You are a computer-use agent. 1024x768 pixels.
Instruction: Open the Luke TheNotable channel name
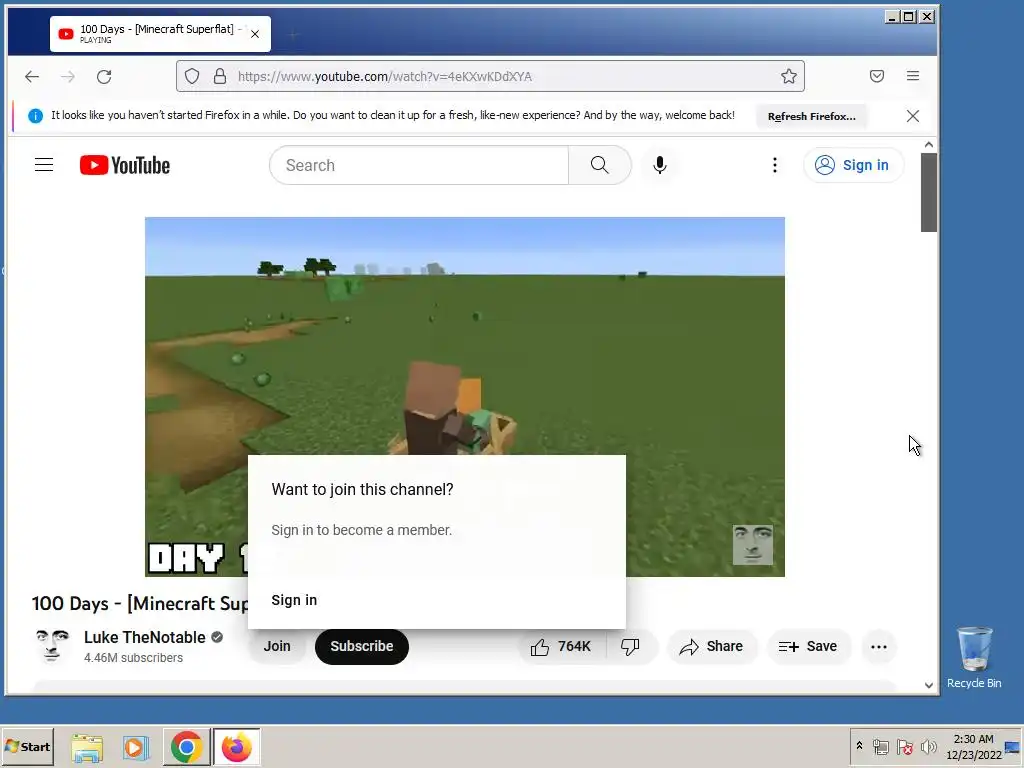pyautogui.click(x=144, y=637)
